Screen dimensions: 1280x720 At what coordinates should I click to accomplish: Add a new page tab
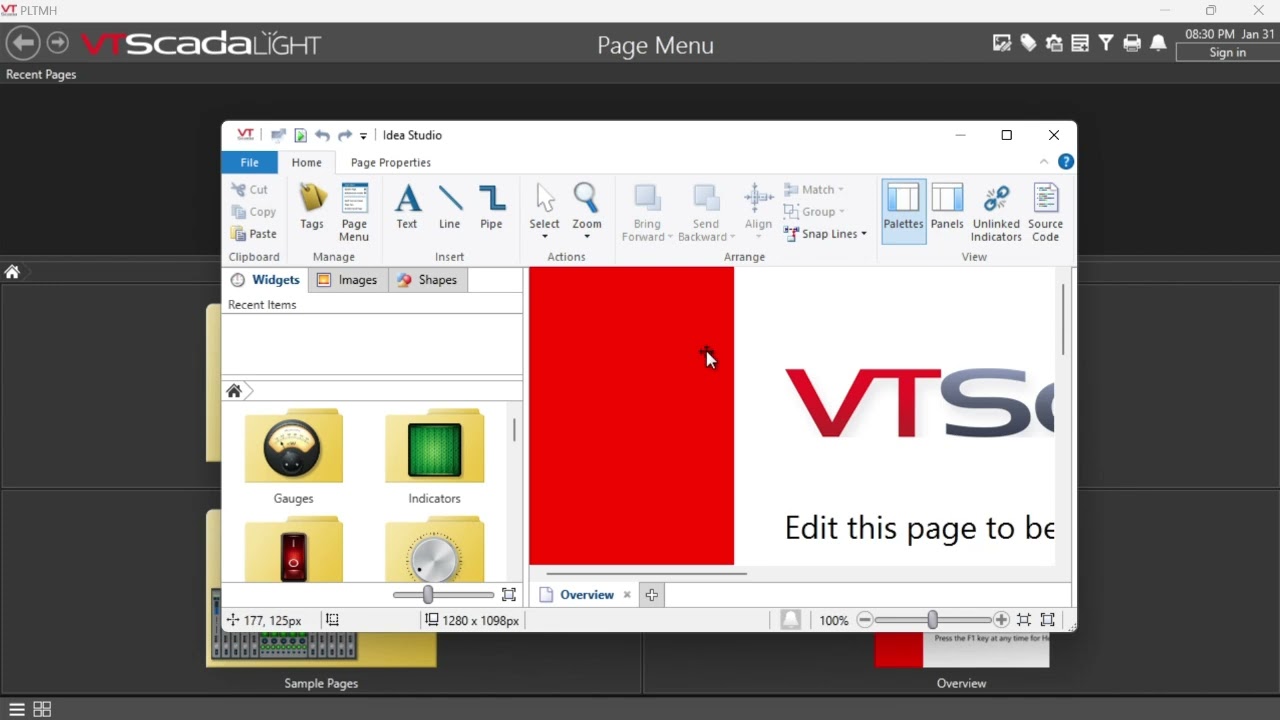652,595
